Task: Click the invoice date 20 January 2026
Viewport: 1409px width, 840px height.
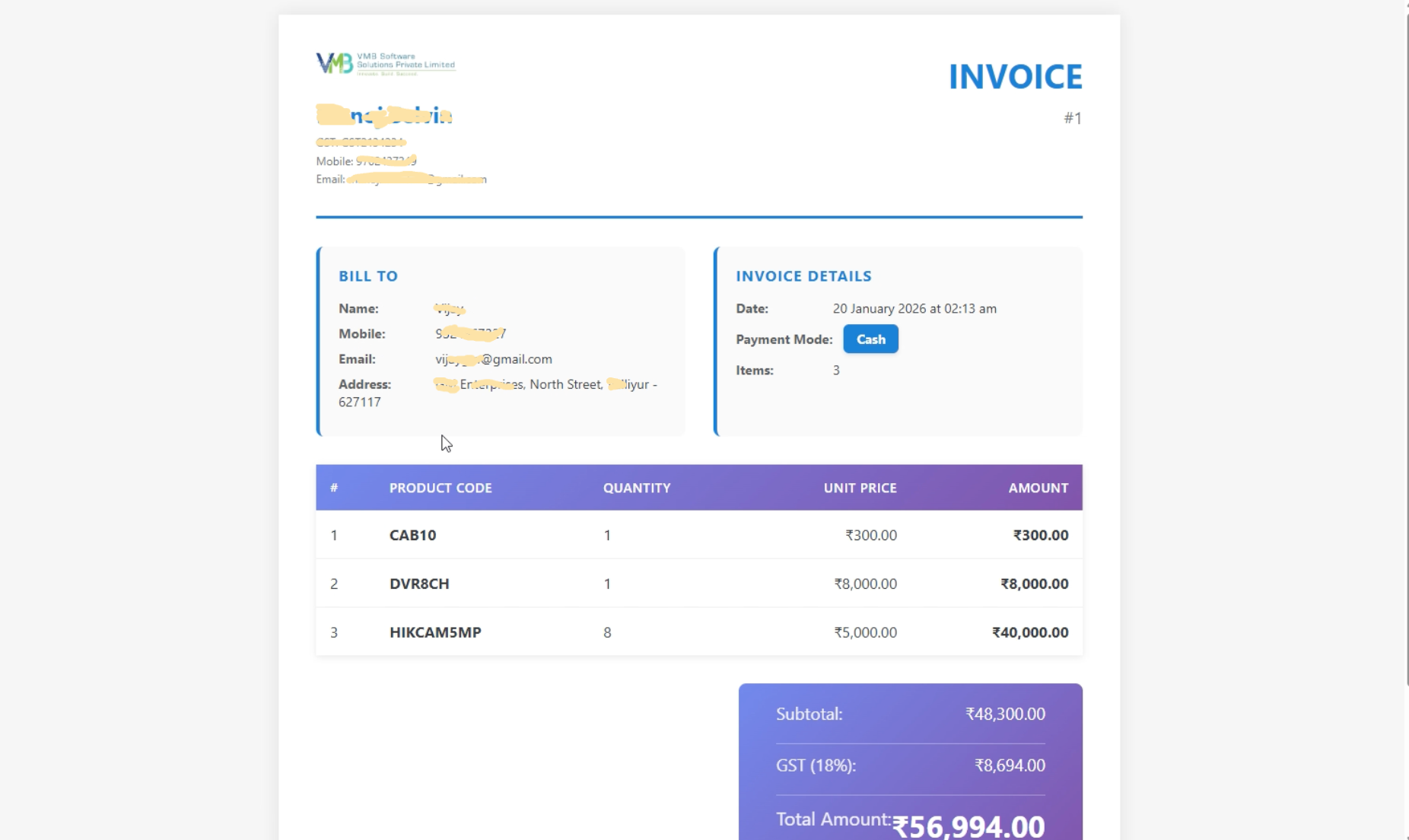Action: point(914,308)
